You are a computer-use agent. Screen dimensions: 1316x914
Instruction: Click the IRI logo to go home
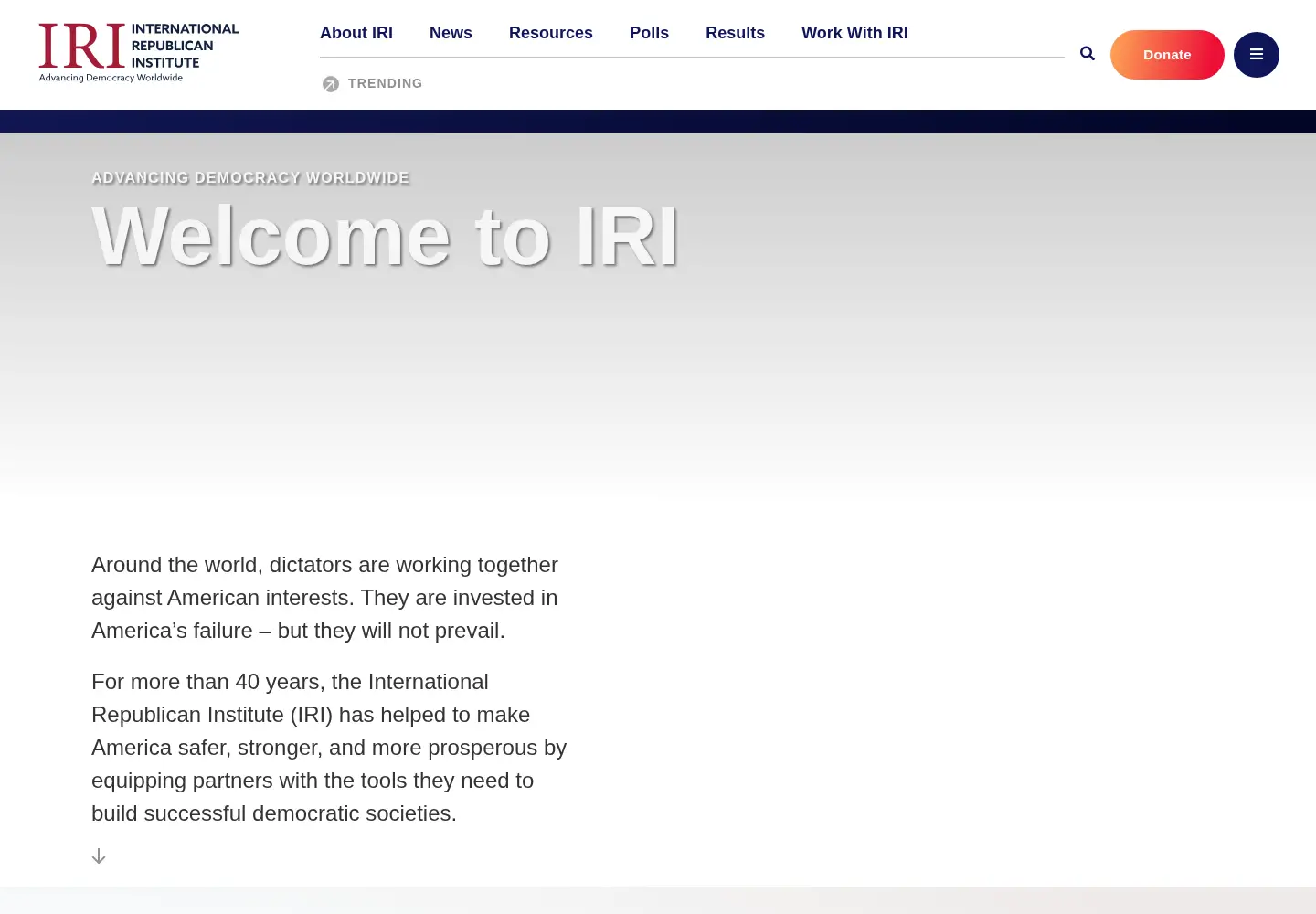(x=139, y=53)
